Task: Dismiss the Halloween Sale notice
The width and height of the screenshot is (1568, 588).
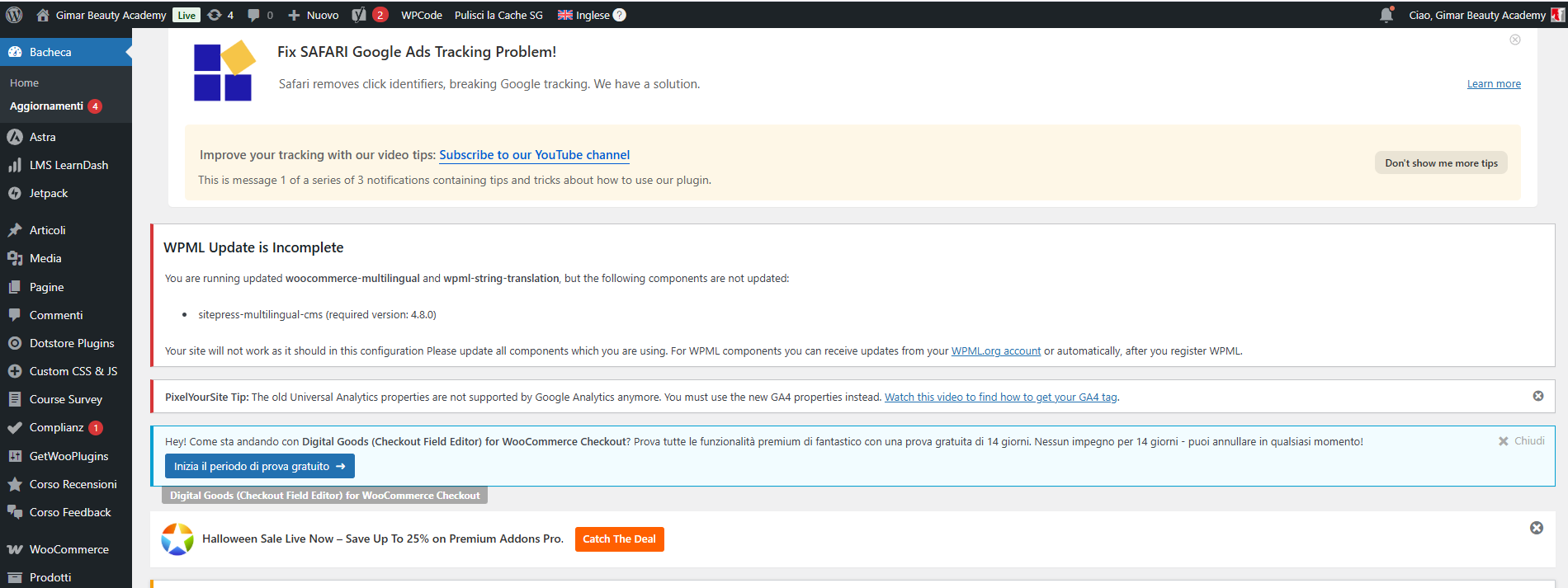Action: point(1537,528)
